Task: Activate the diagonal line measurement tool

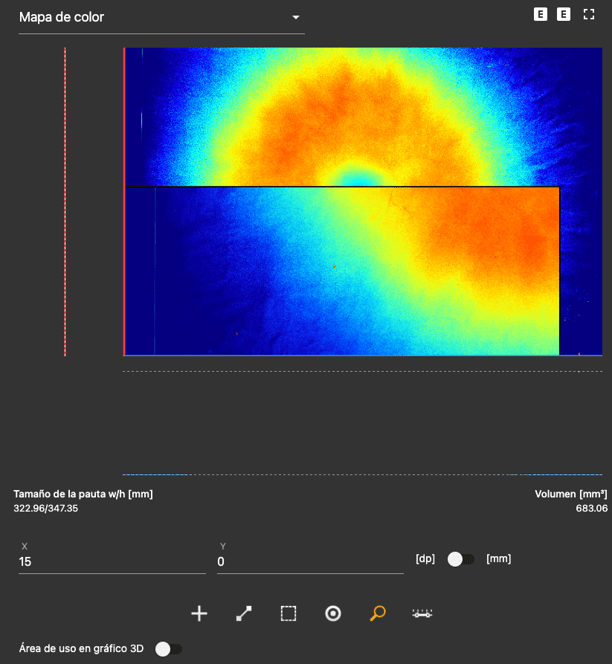Action: 244,614
